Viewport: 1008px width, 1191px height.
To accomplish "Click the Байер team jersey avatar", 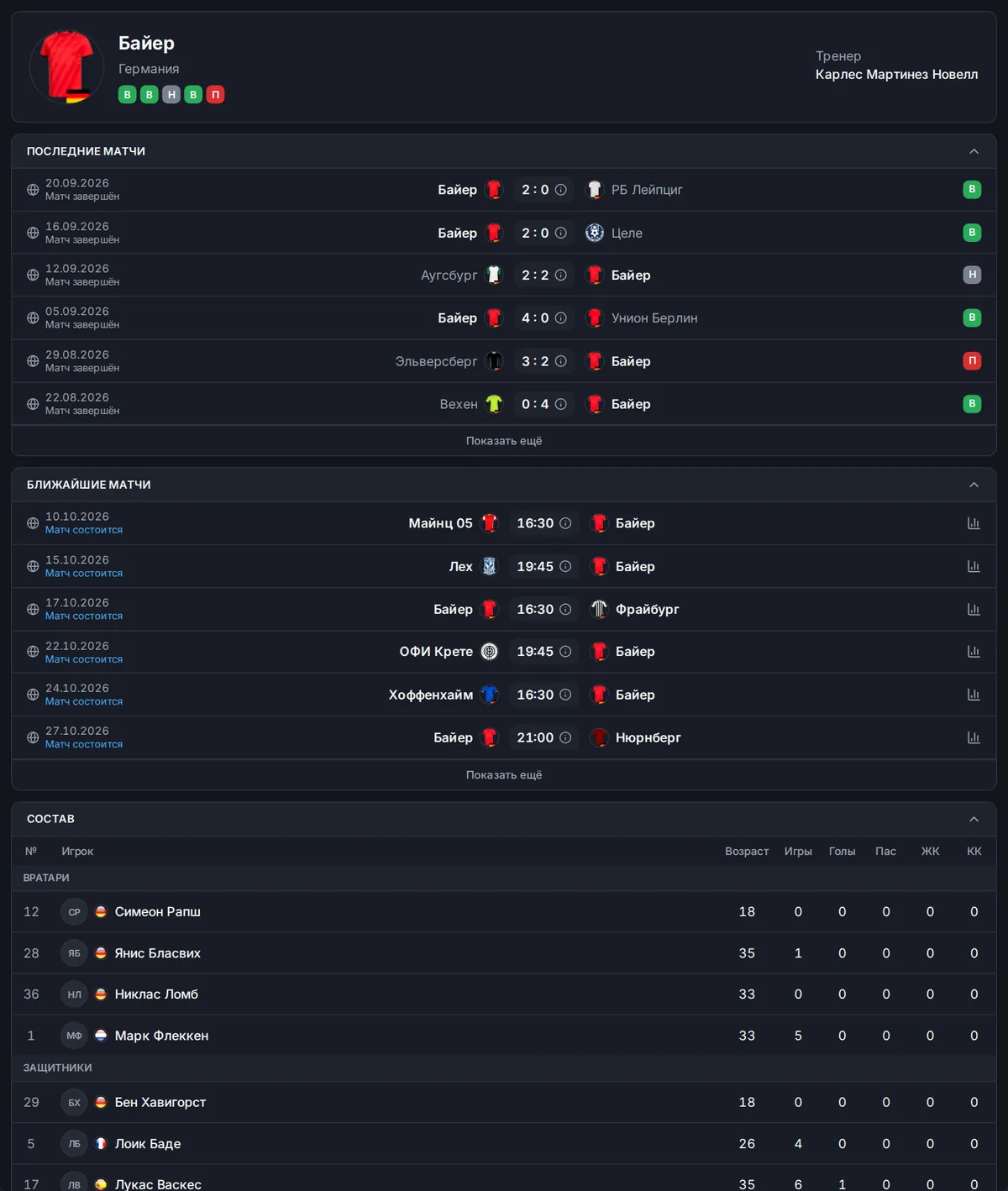I will coord(67,66).
